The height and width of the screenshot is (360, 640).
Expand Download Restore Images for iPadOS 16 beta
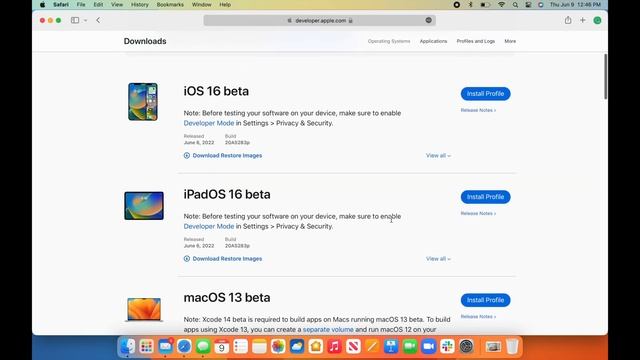click(223, 259)
